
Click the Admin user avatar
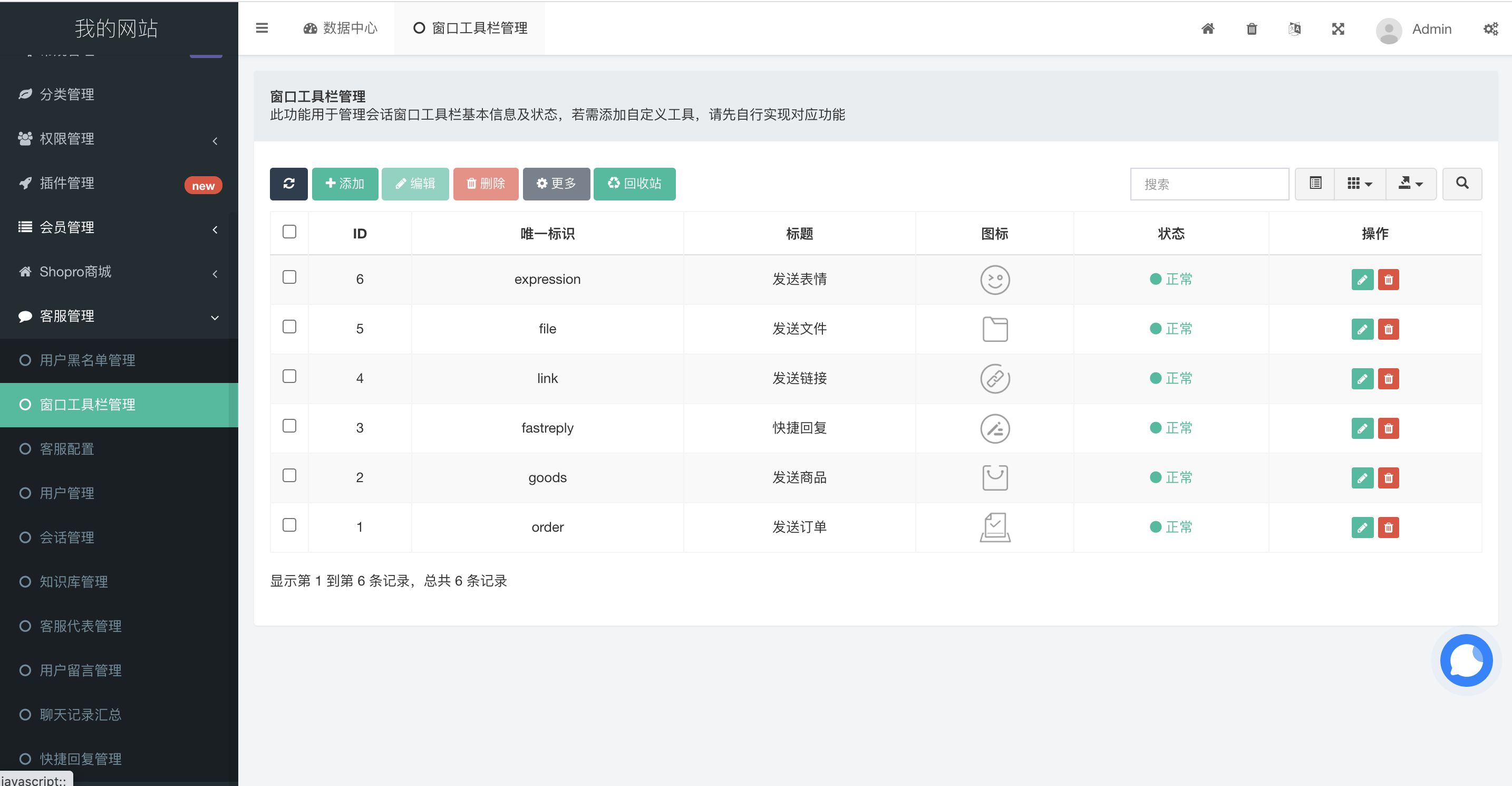pos(1388,30)
